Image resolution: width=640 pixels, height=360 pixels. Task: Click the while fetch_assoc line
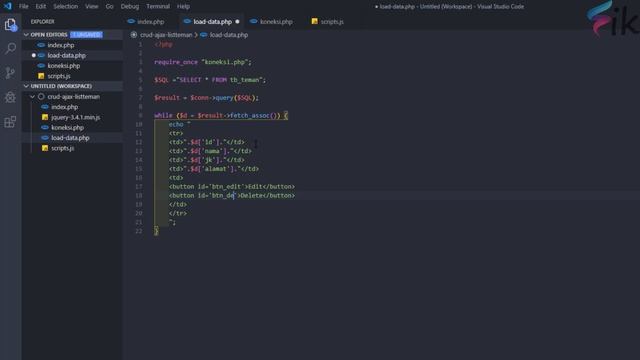221,116
